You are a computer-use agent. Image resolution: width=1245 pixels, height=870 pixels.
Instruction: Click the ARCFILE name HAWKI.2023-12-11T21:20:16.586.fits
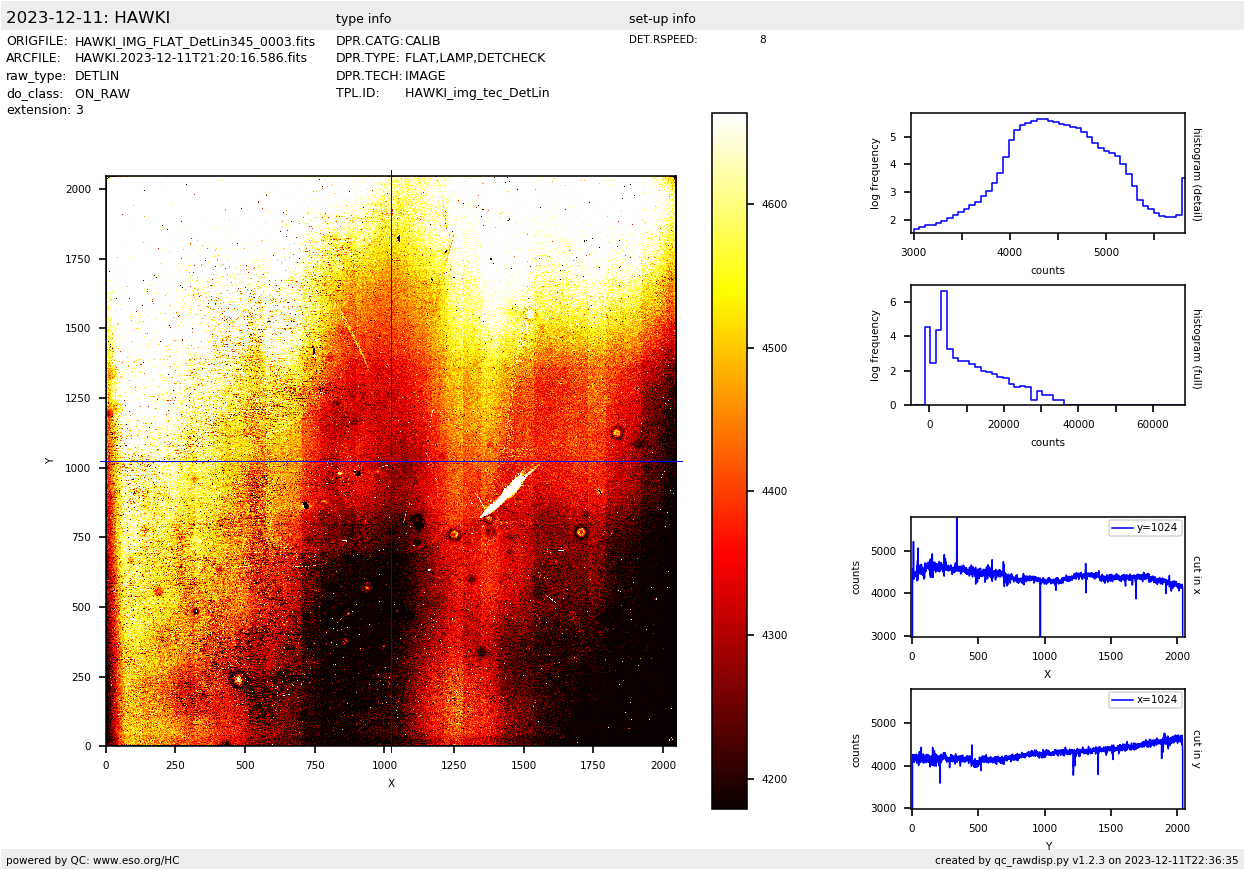[x=190, y=59]
